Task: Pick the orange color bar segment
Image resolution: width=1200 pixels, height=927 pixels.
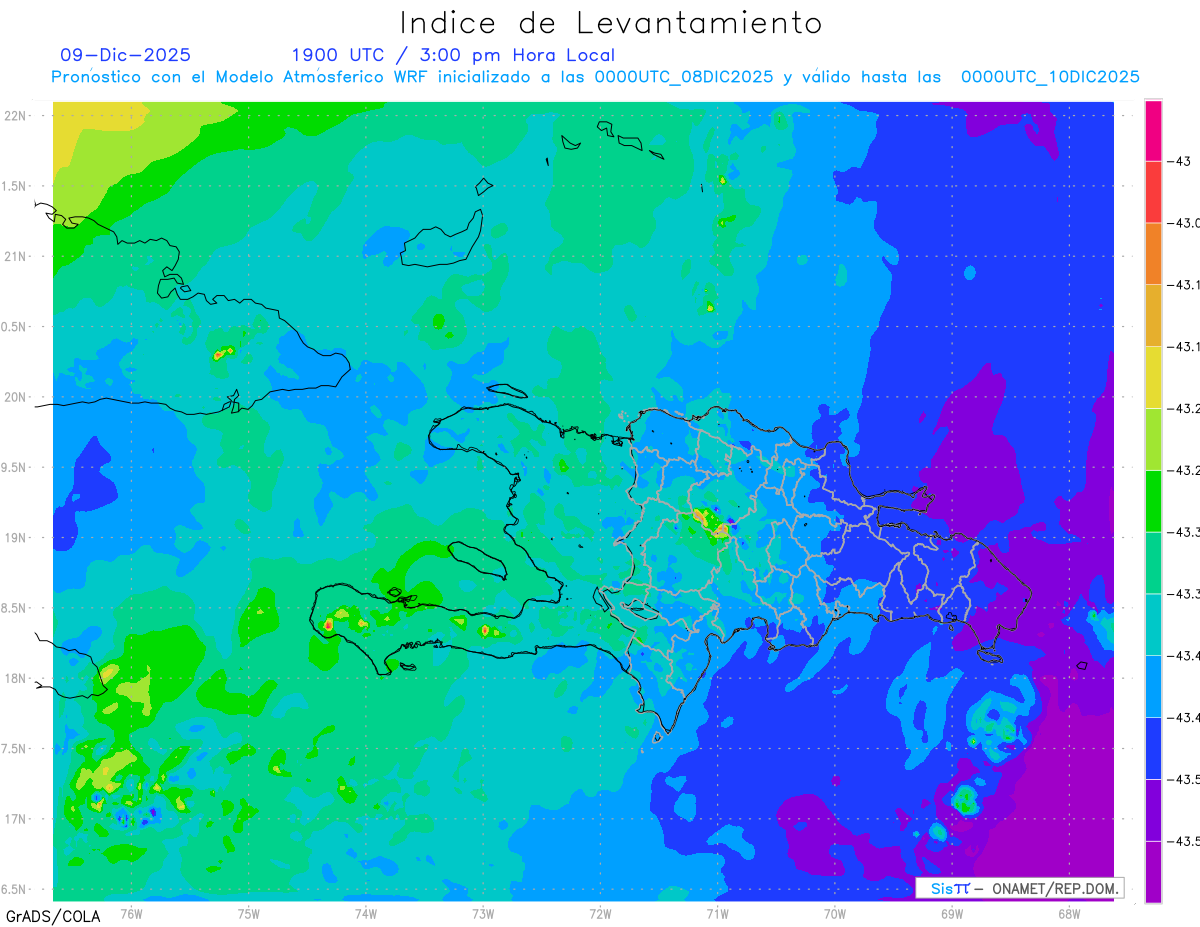Action: click(1153, 253)
